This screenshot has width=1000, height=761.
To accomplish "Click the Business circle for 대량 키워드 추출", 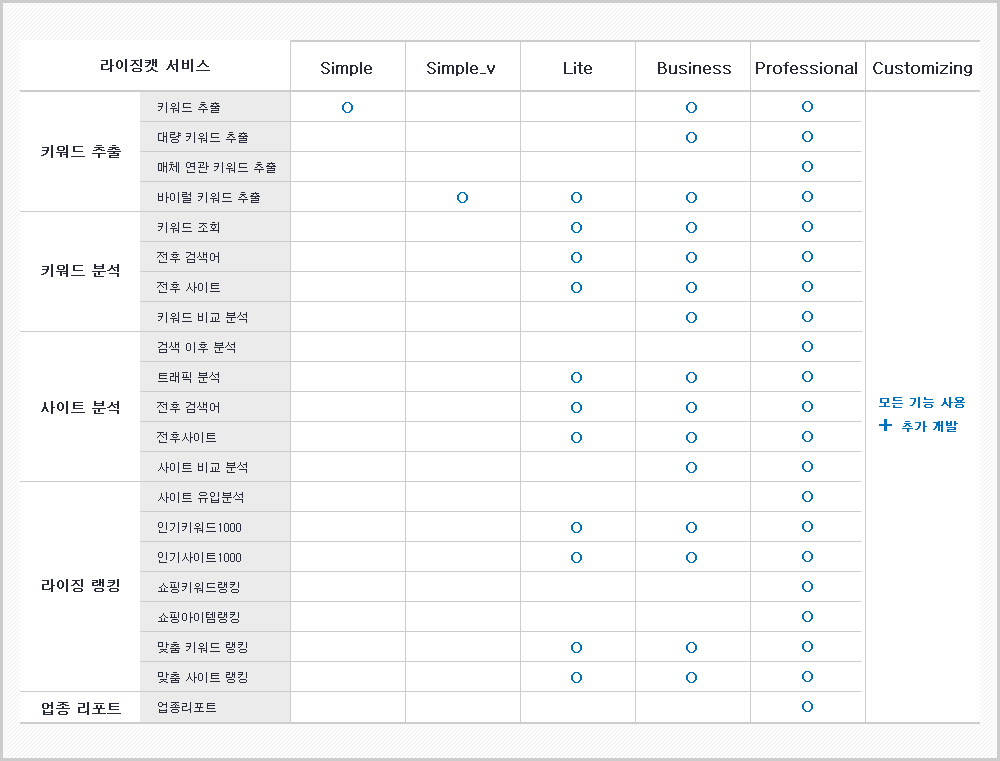I will (x=691, y=137).
